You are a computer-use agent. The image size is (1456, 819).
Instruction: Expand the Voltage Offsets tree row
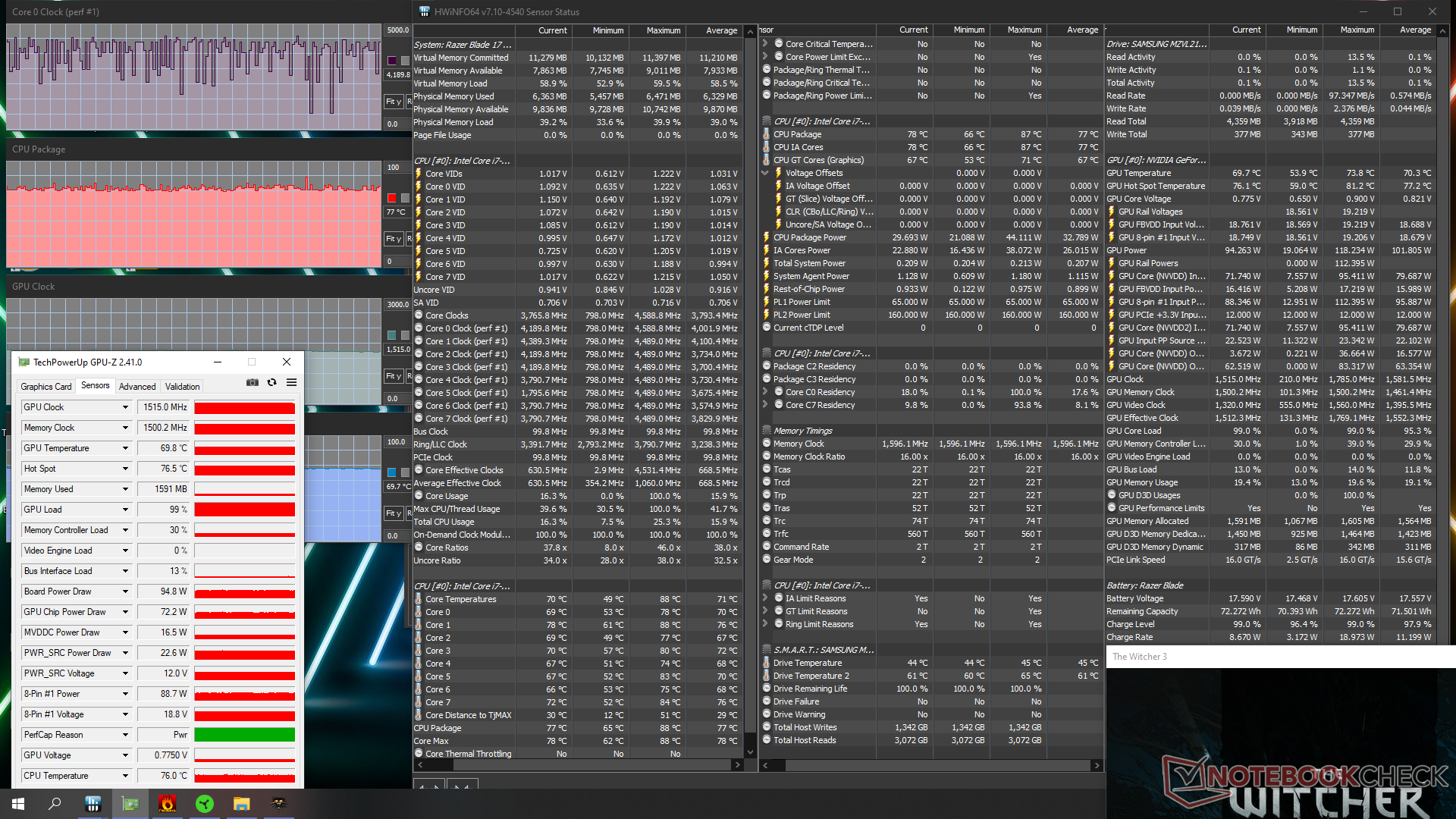764,173
